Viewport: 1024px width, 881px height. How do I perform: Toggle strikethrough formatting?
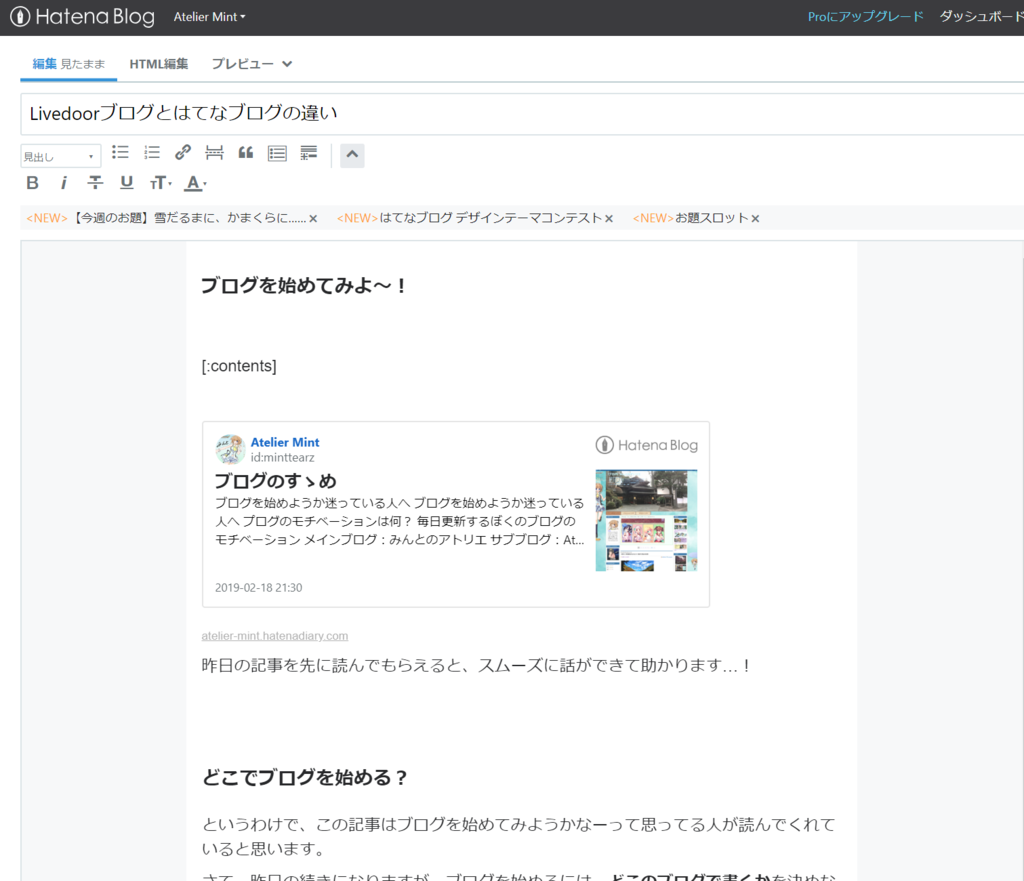tap(95, 183)
